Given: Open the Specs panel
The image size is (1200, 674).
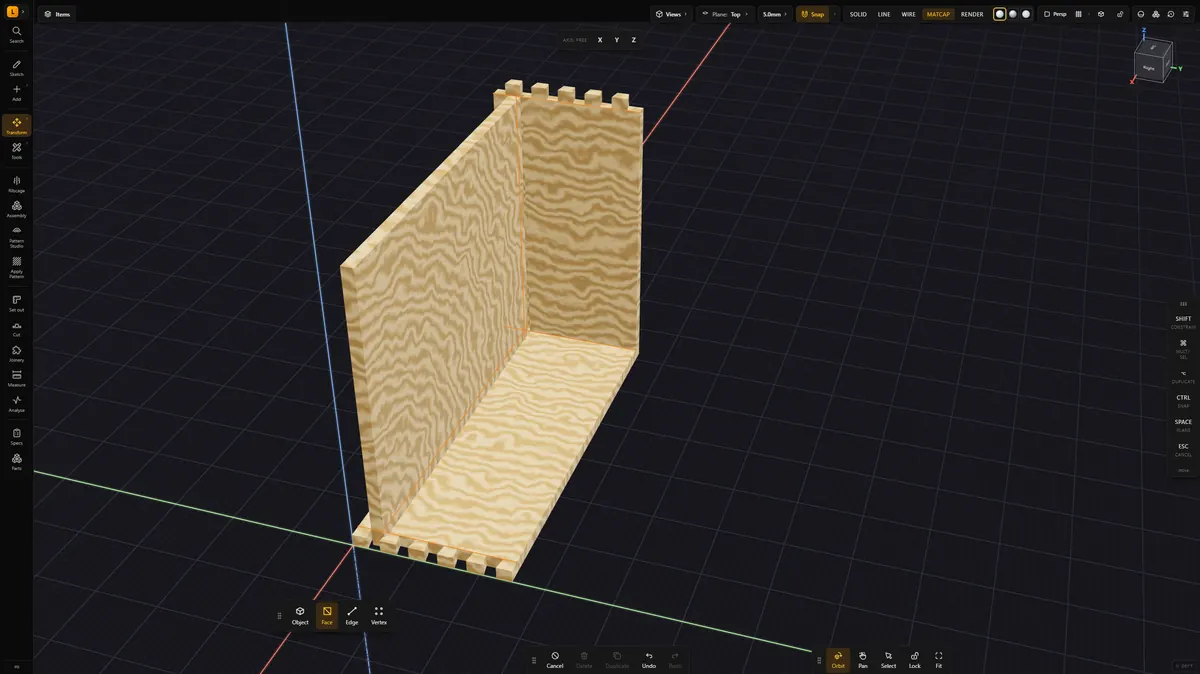Looking at the screenshot, I should 16,436.
